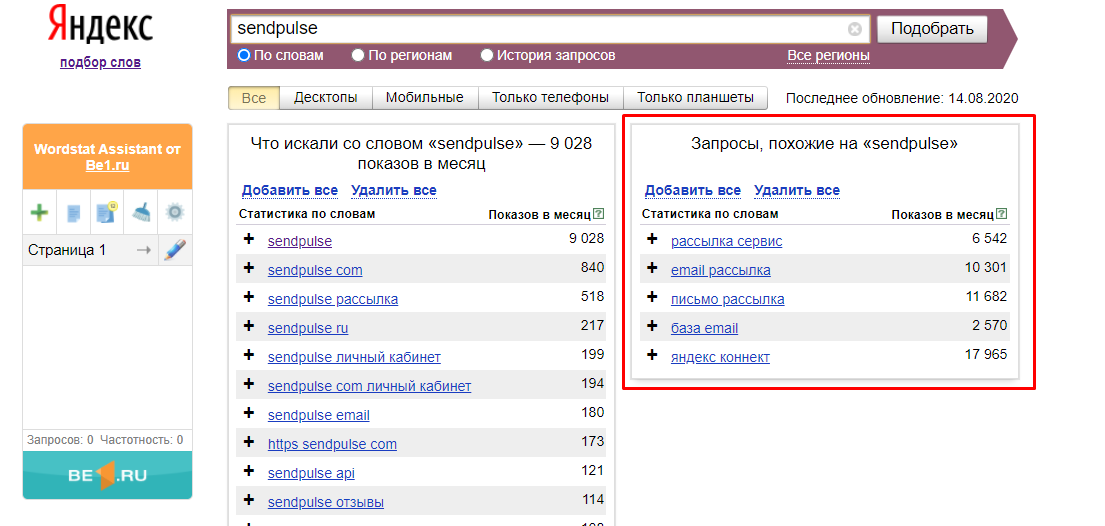The height and width of the screenshot is (526, 1105).
Task: Clear the search field with the x icon
Action: (x=855, y=29)
